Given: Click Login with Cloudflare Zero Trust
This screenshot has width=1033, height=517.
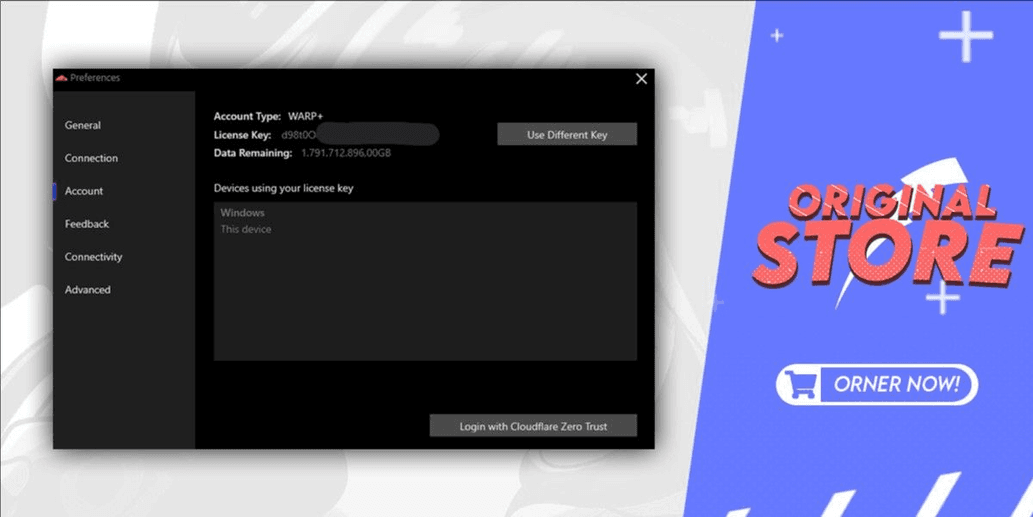Looking at the screenshot, I should (x=533, y=425).
